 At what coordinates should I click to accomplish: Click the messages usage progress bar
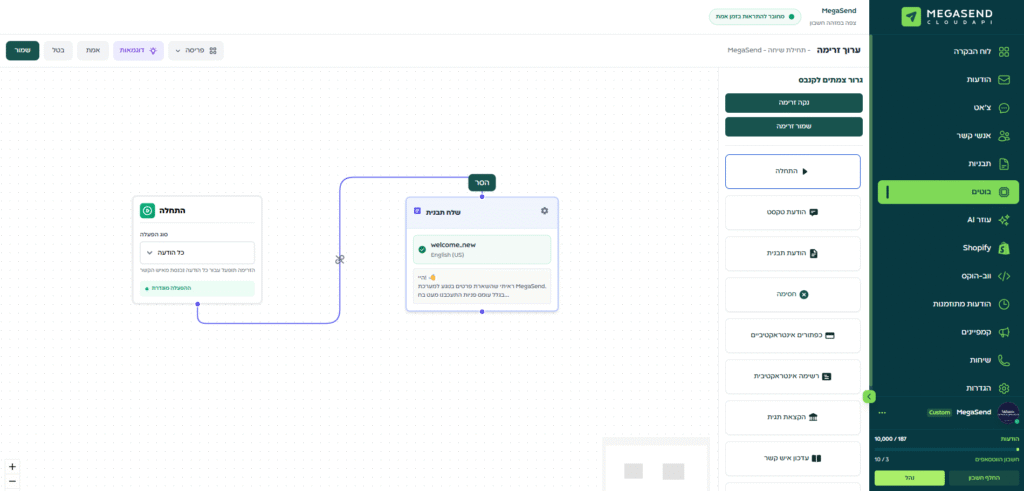point(945,449)
